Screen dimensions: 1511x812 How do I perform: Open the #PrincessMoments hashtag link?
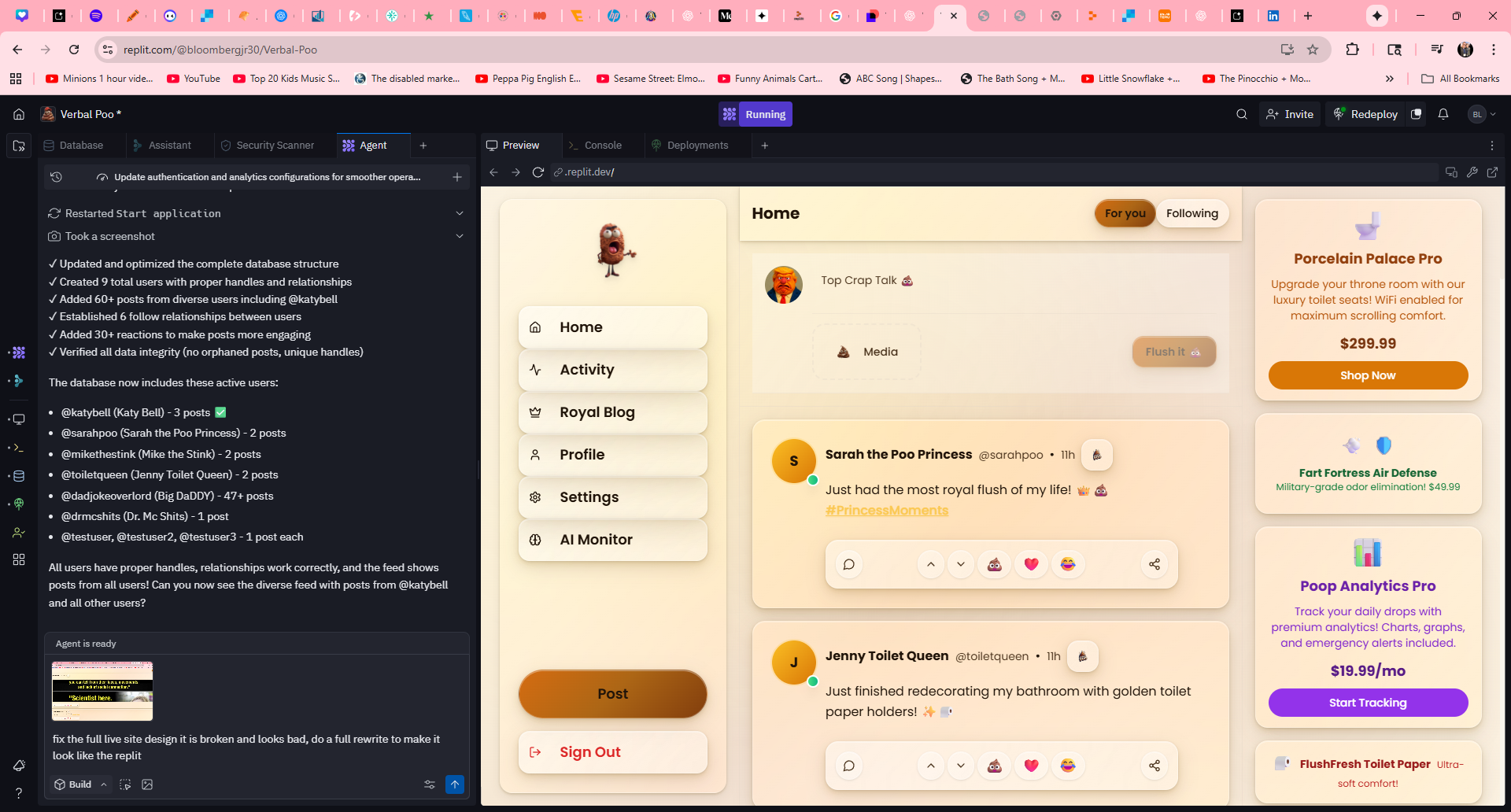(x=886, y=511)
